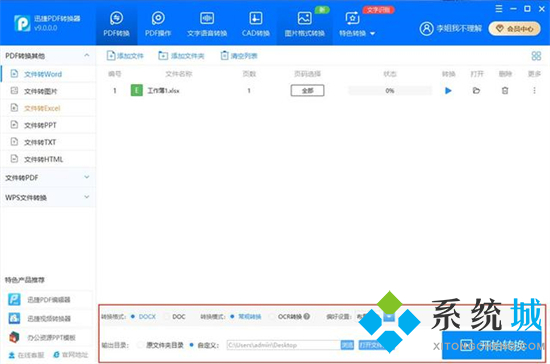Image resolution: width=550 pixels, height=364 pixels.
Task: Click the 开始转换 start conversion button
Action: click(491, 345)
